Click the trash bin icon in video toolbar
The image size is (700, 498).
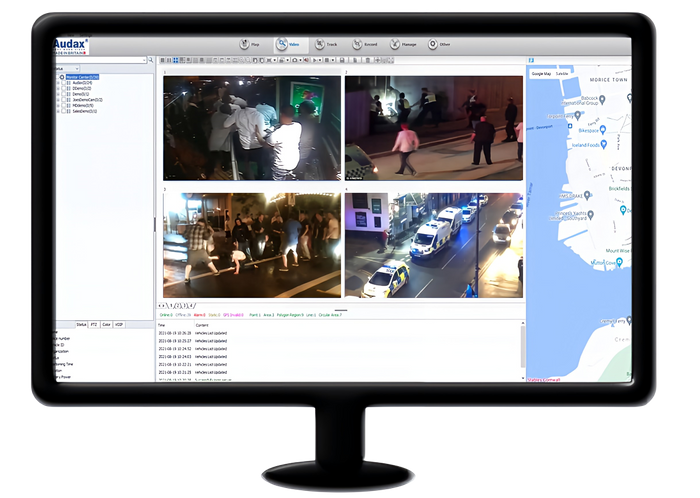[x=367, y=60]
